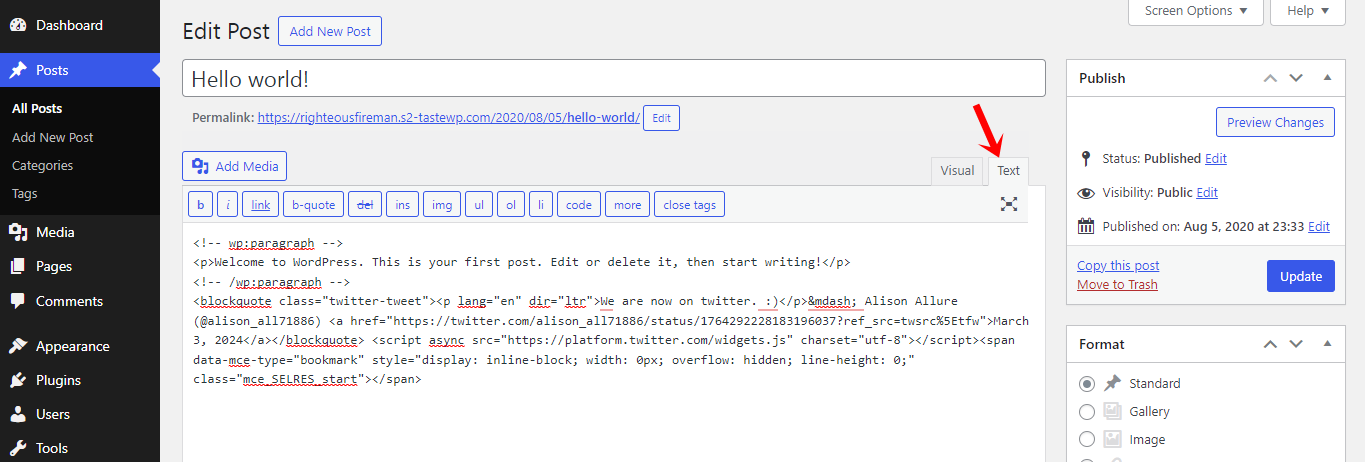
Task: Insert ordered list with ol button
Action: (511, 205)
